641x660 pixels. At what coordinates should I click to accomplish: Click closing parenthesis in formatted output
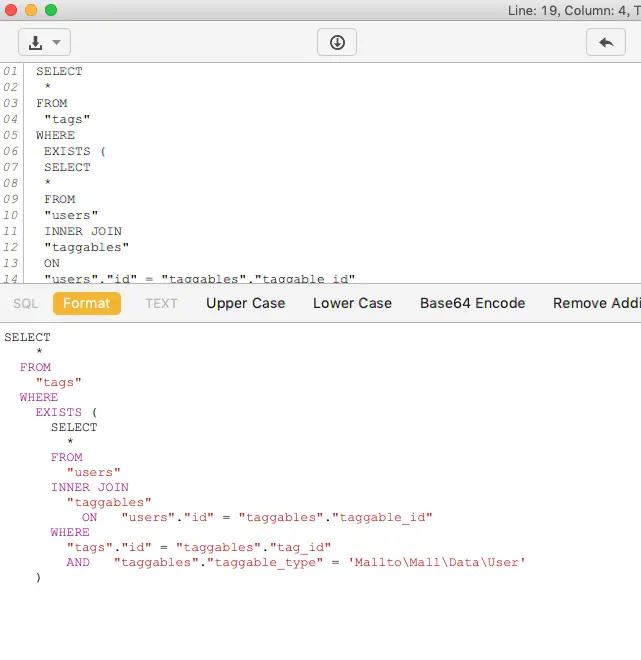click(x=38, y=578)
